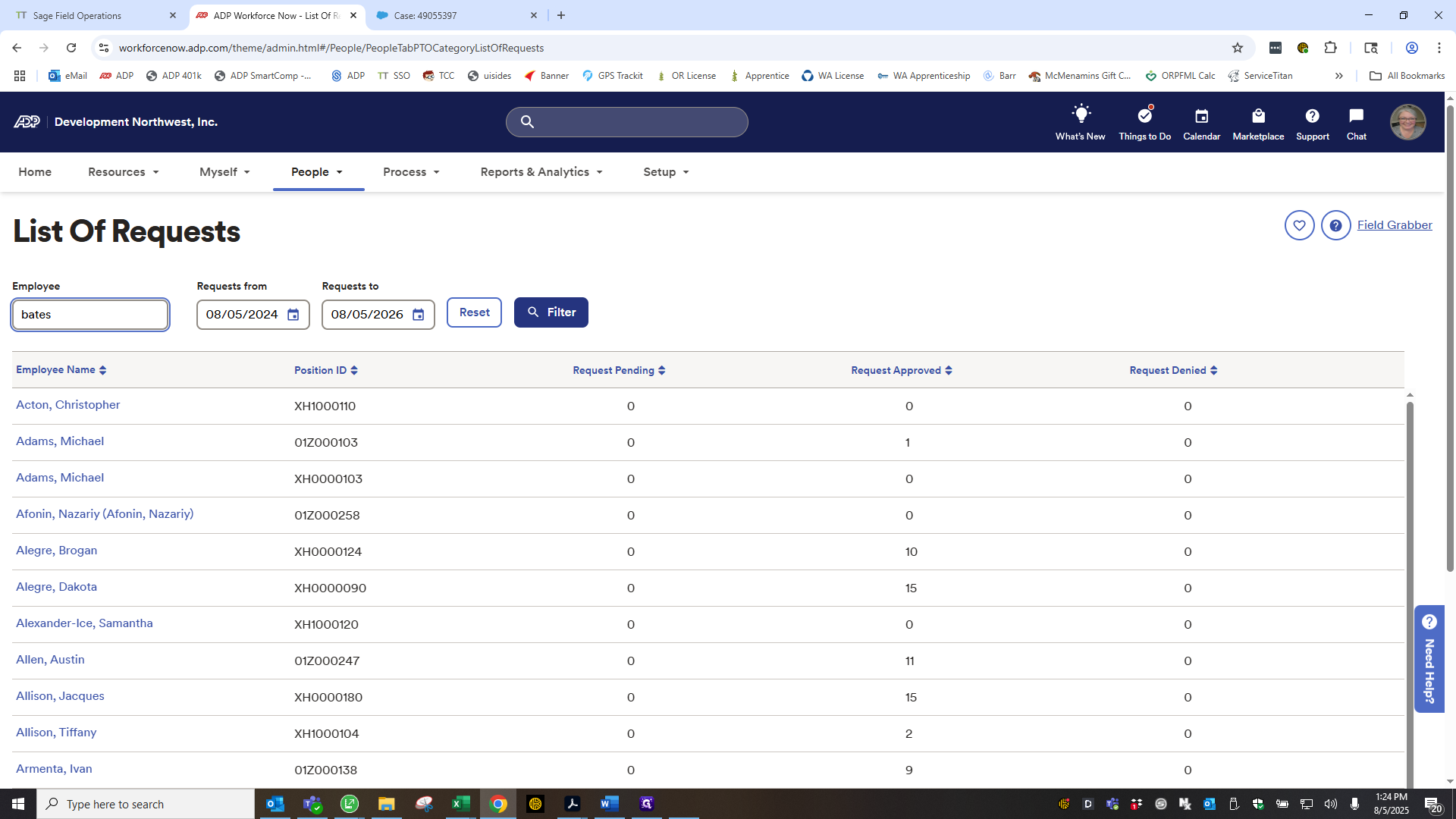The width and height of the screenshot is (1456, 819).
Task: Click the heart favorite icon near Field Grabber
Action: tap(1299, 225)
